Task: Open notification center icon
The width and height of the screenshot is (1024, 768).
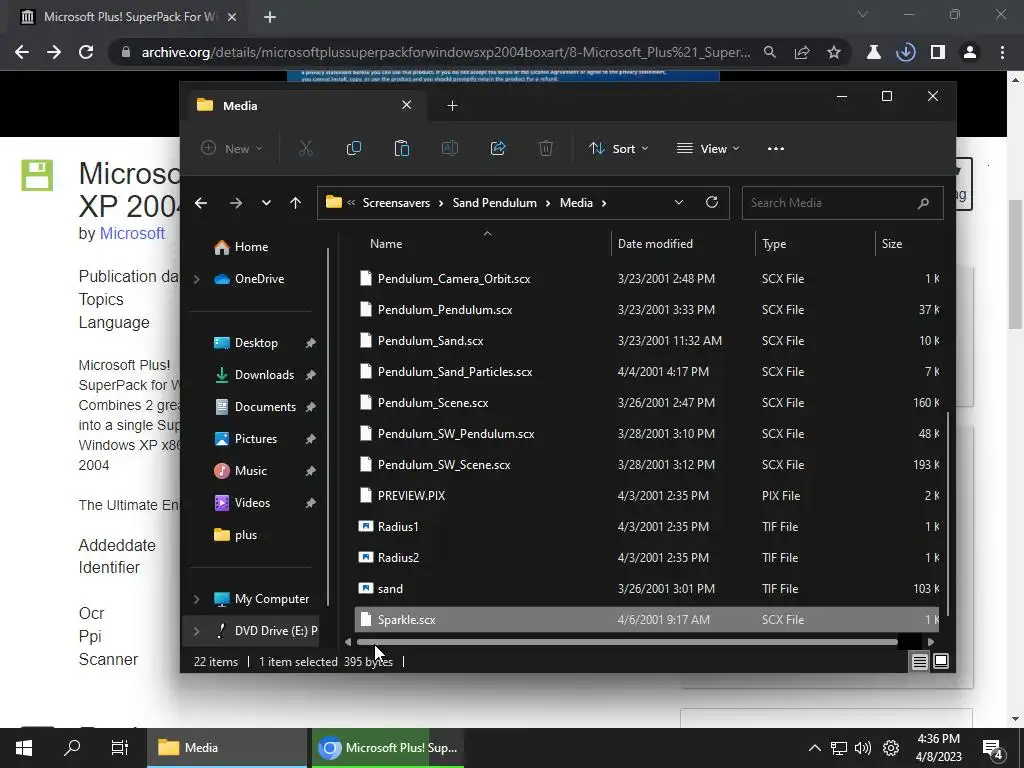Action: pyautogui.click(x=993, y=749)
